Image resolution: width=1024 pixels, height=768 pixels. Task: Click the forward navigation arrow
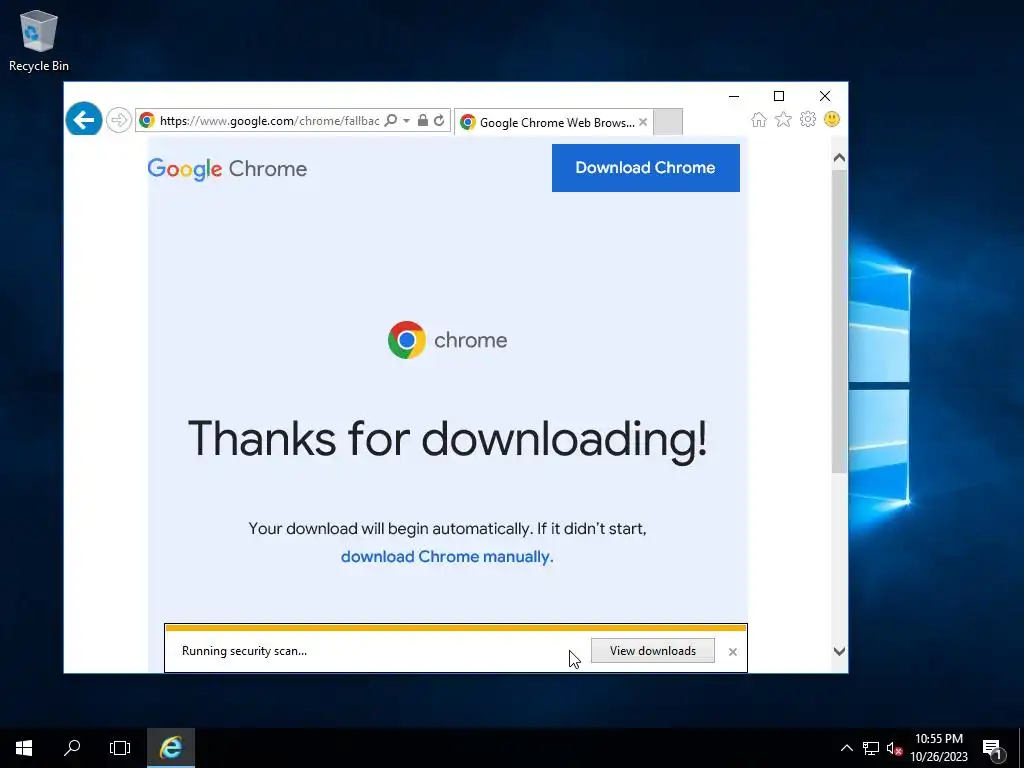[118, 120]
